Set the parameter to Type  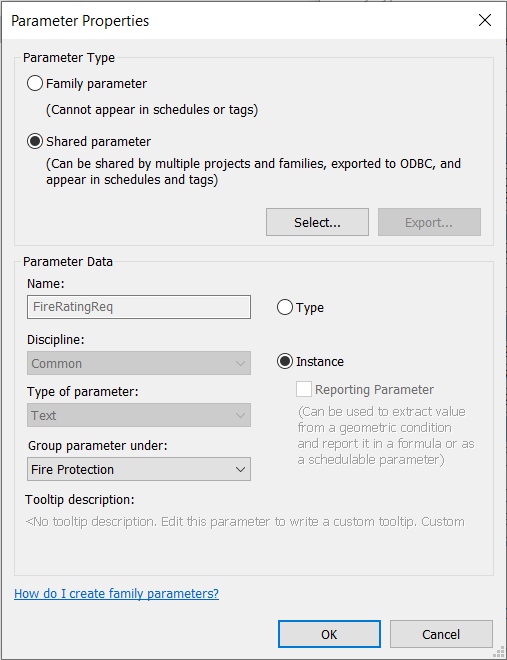coord(285,307)
